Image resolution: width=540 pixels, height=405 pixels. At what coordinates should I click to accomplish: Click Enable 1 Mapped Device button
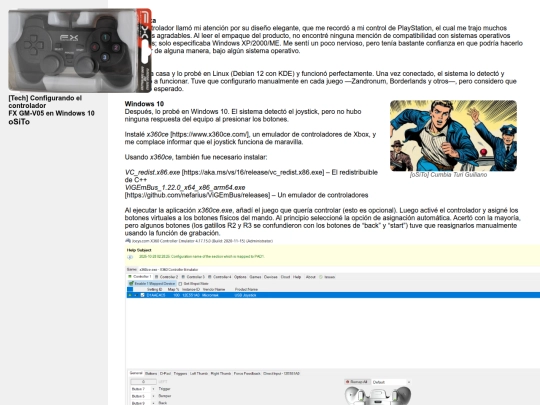click(152, 283)
